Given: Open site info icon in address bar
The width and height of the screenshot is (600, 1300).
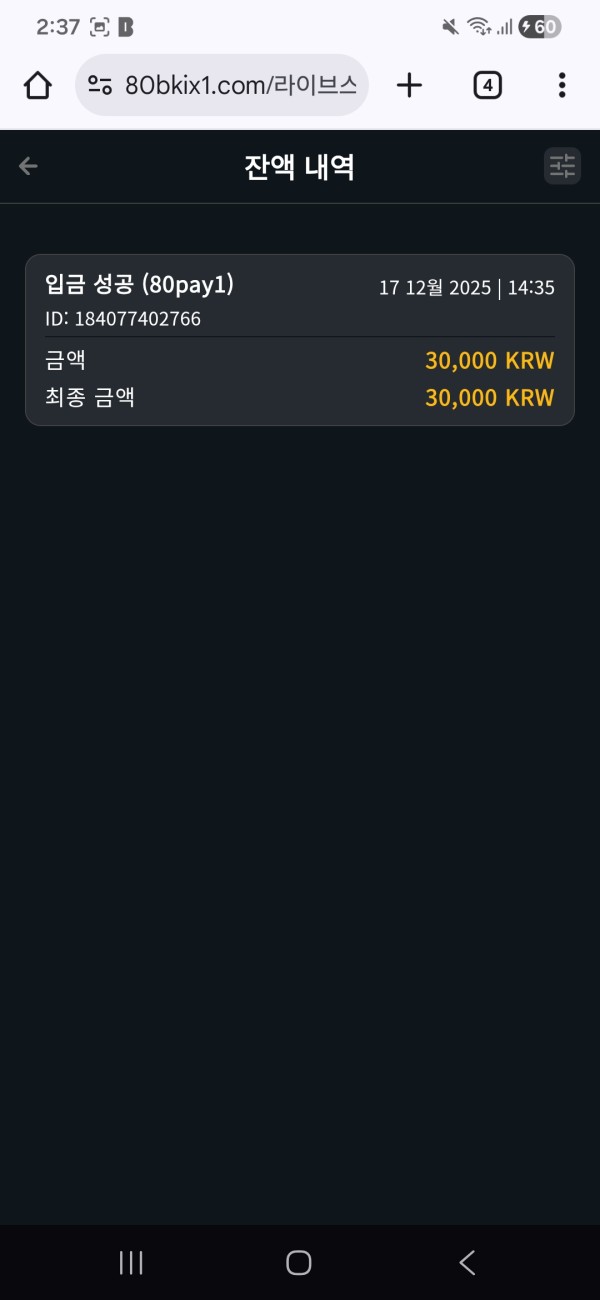Looking at the screenshot, I should (99, 86).
